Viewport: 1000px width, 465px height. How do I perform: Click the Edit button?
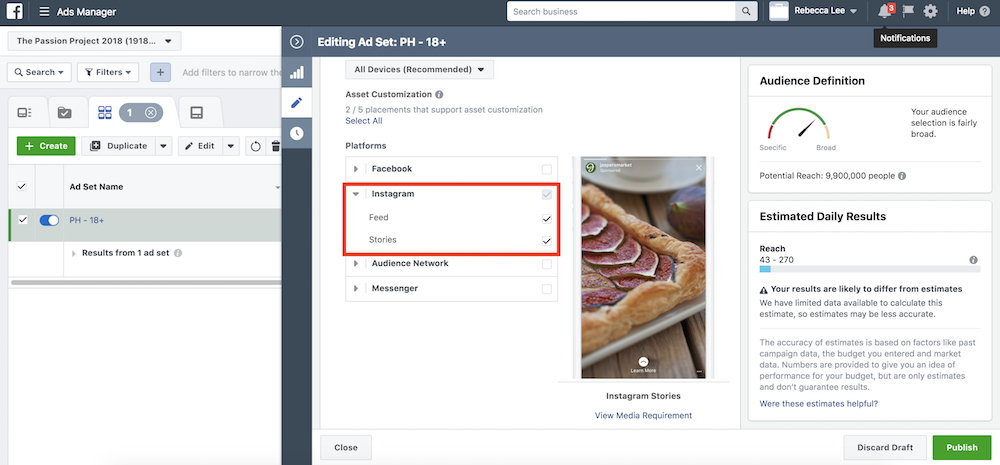pos(200,146)
